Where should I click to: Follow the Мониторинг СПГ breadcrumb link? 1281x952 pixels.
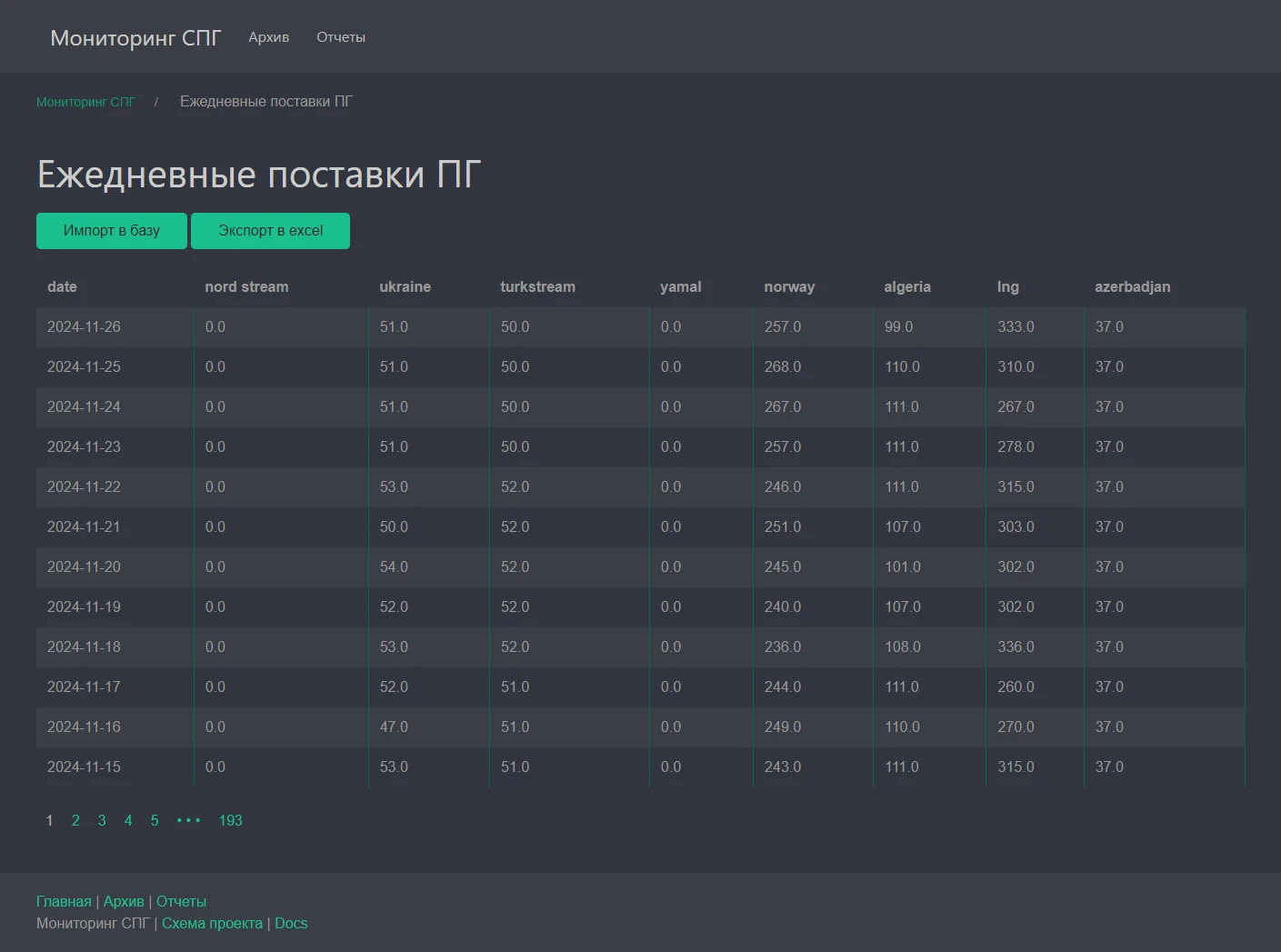85,101
